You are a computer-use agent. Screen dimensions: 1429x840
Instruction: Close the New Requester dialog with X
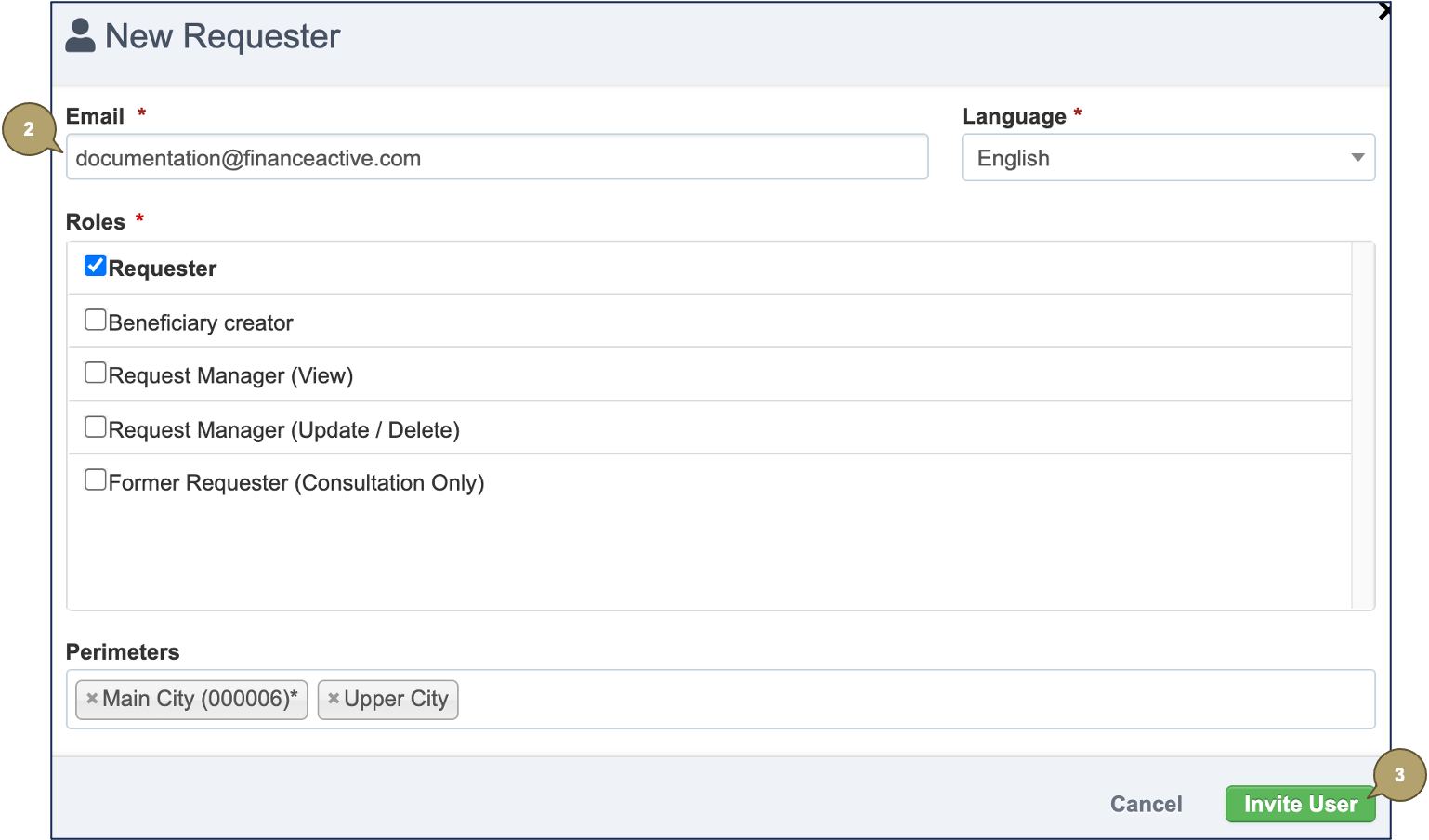point(1383,11)
